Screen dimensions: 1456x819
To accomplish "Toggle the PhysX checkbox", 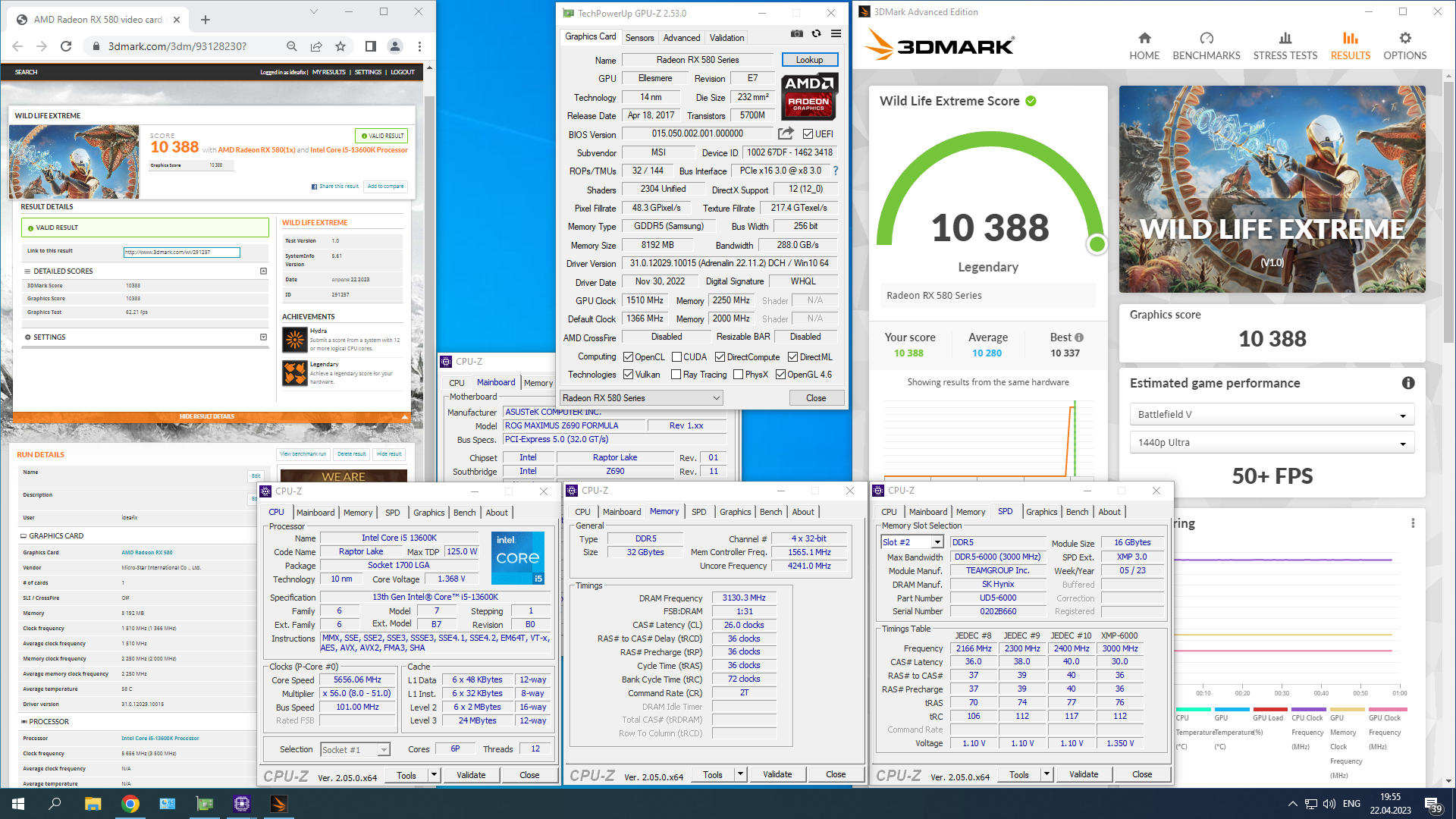I will (738, 375).
